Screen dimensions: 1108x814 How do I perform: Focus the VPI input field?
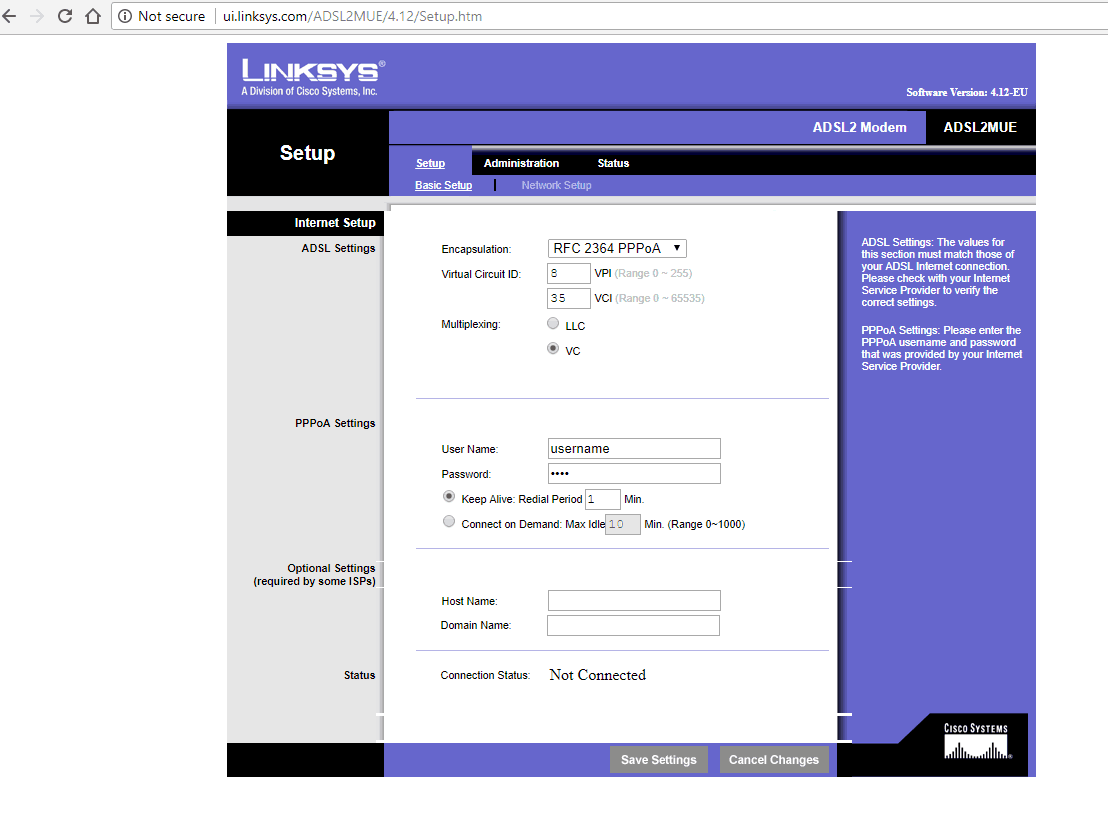569,273
